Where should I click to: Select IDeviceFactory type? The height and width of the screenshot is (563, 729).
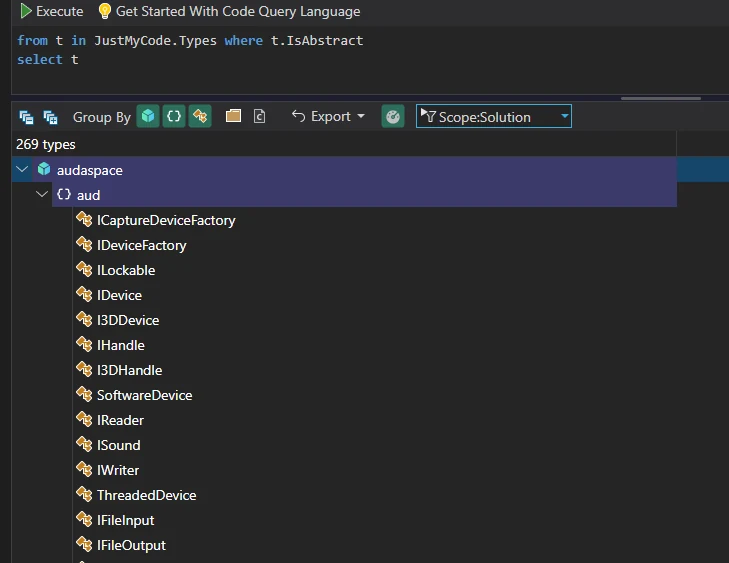(141, 245)
